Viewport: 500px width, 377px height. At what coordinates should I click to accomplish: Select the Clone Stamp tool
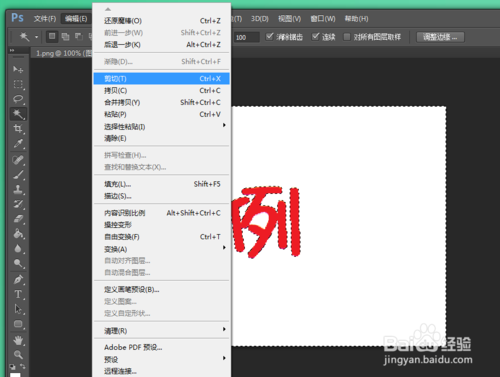(18, 190)
